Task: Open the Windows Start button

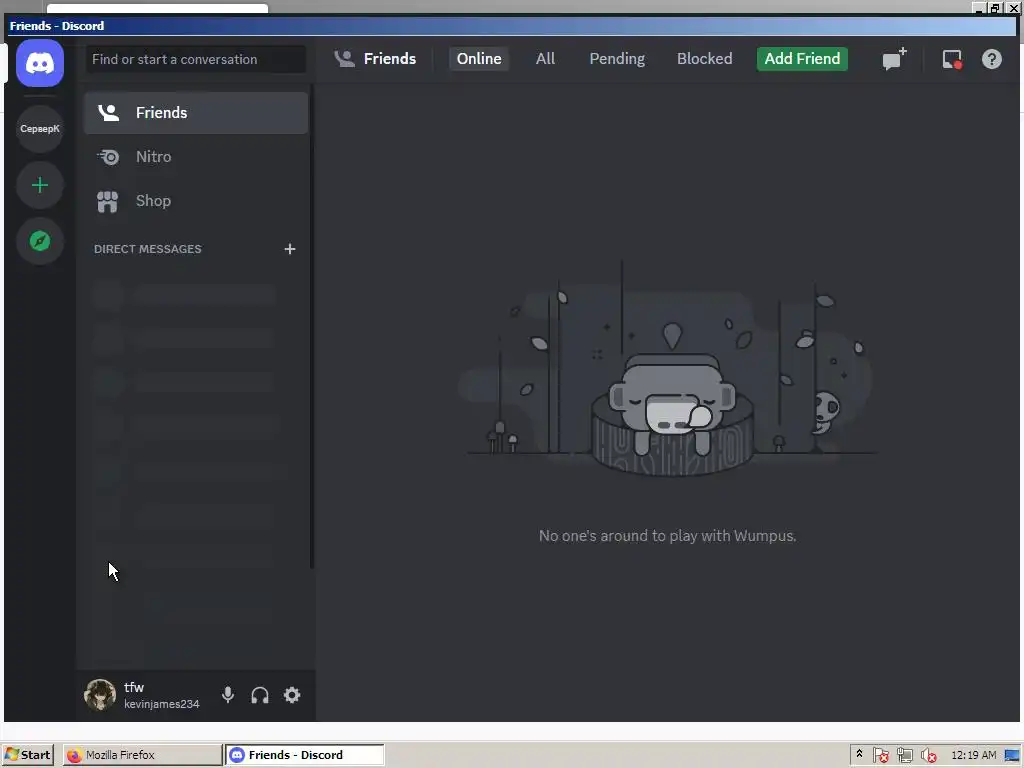Action: (27, 755)
